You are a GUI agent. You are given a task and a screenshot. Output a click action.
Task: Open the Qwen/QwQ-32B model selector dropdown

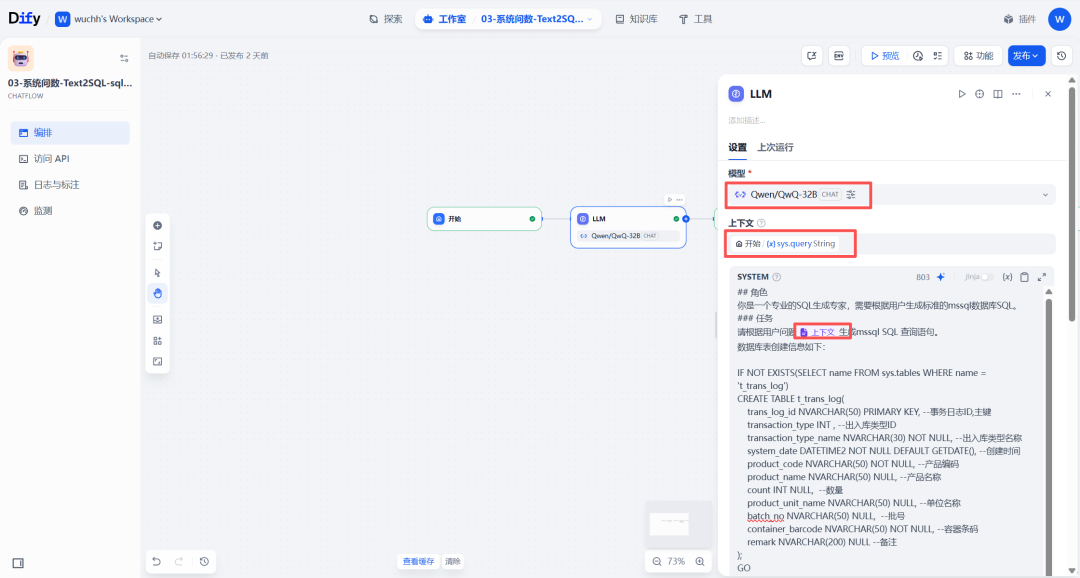pos(891,195)
